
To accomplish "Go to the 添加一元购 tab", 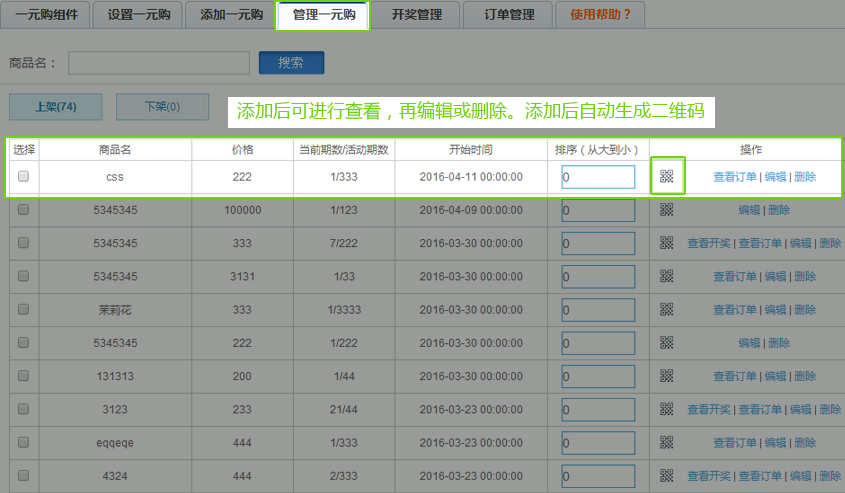I will pos(231,15).
